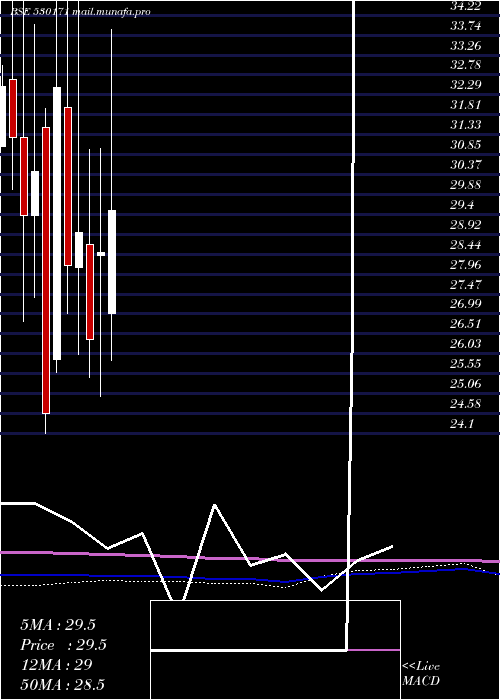Click the 26.03 price axis label
The width and height of the screenshot is (500, 700).
click(x=466, y=344)
